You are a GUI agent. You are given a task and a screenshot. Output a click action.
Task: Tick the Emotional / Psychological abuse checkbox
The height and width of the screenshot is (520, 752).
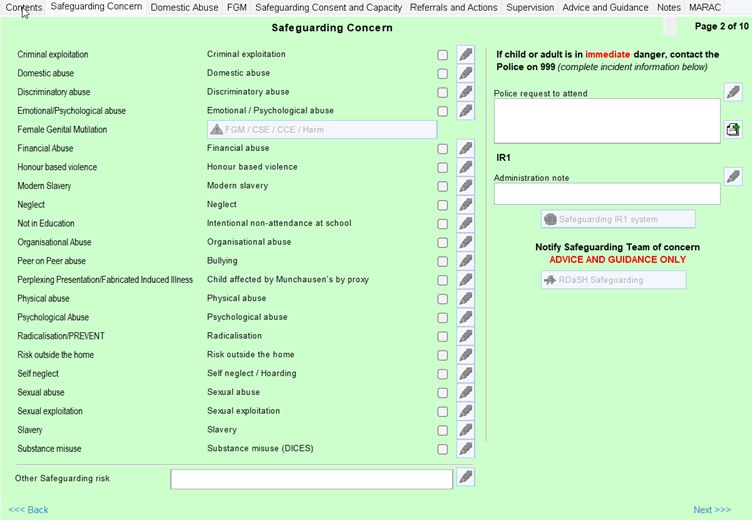(x=443, y=111)
